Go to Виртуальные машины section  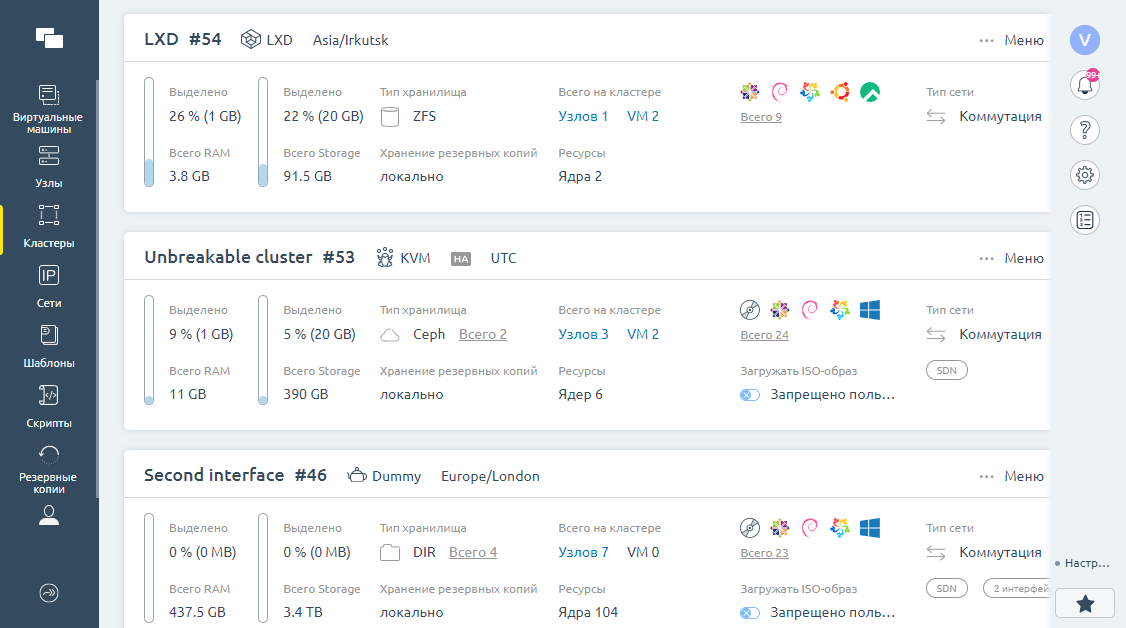click(x=48, y=109)
